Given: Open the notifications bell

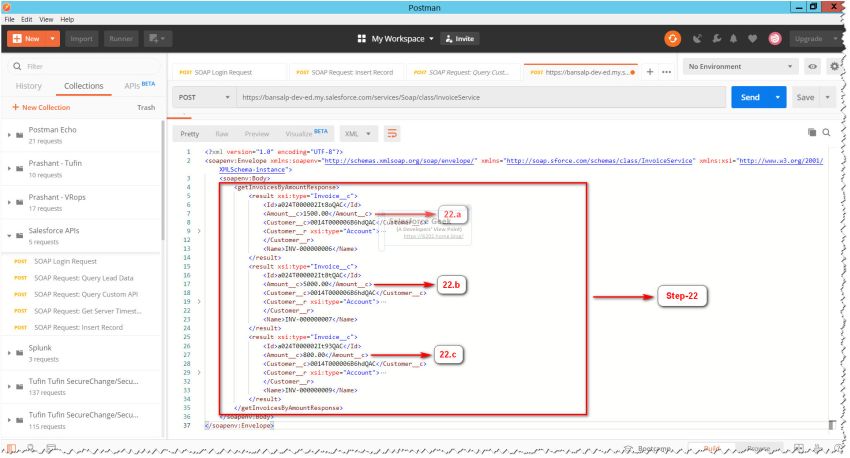Looking at the screenshot, I should click(733, 38).
